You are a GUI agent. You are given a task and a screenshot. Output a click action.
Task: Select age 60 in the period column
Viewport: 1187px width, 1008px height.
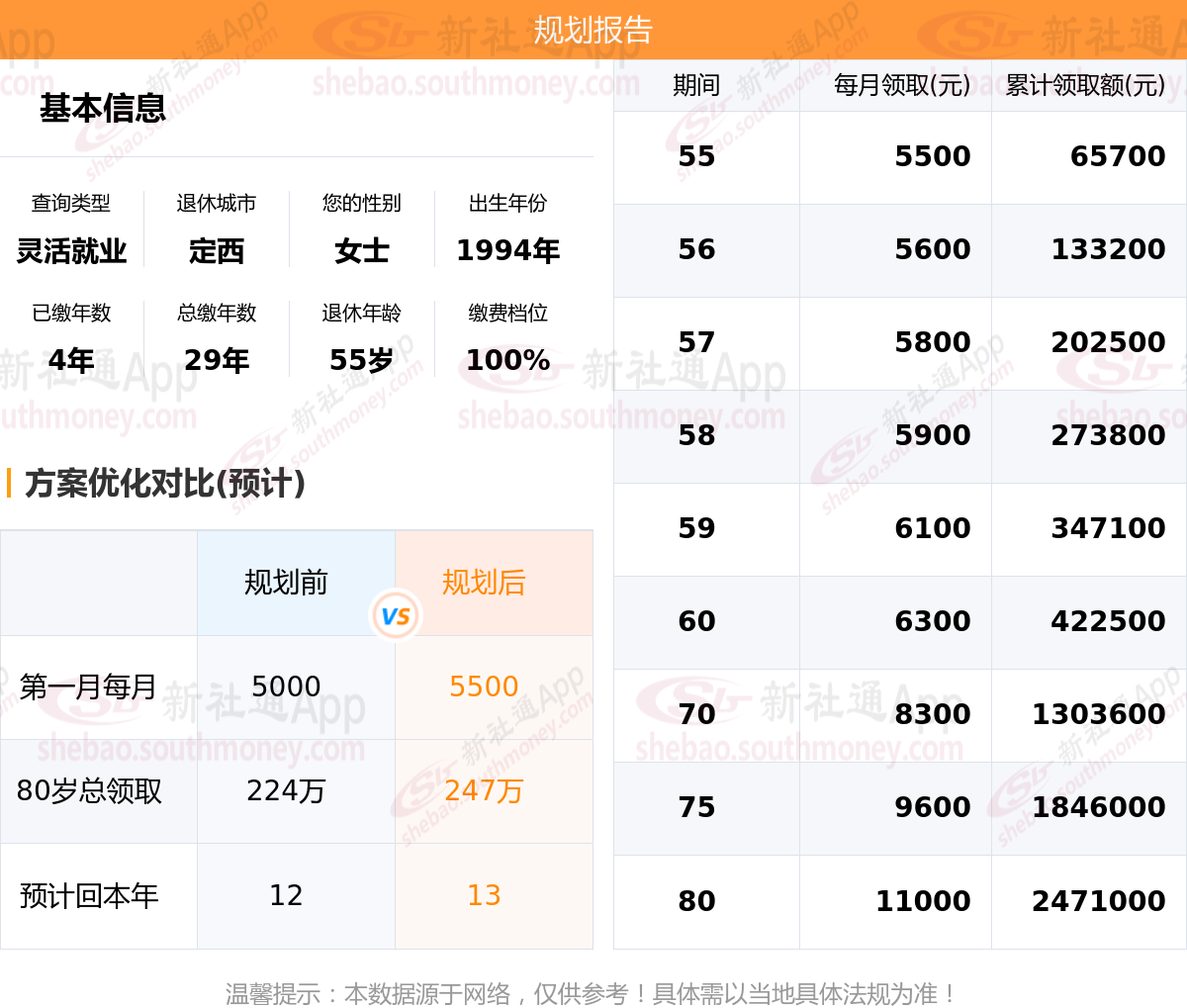click(x=696, y=621)
